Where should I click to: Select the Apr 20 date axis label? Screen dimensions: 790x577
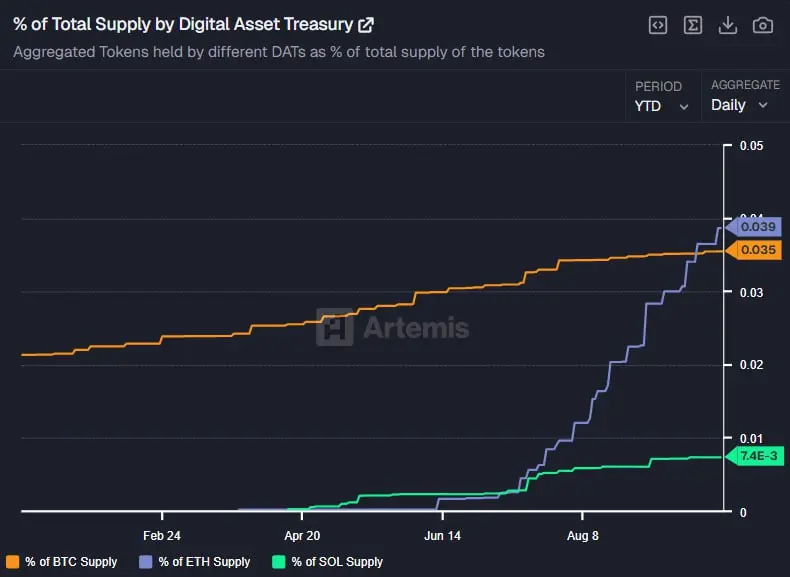302,536
